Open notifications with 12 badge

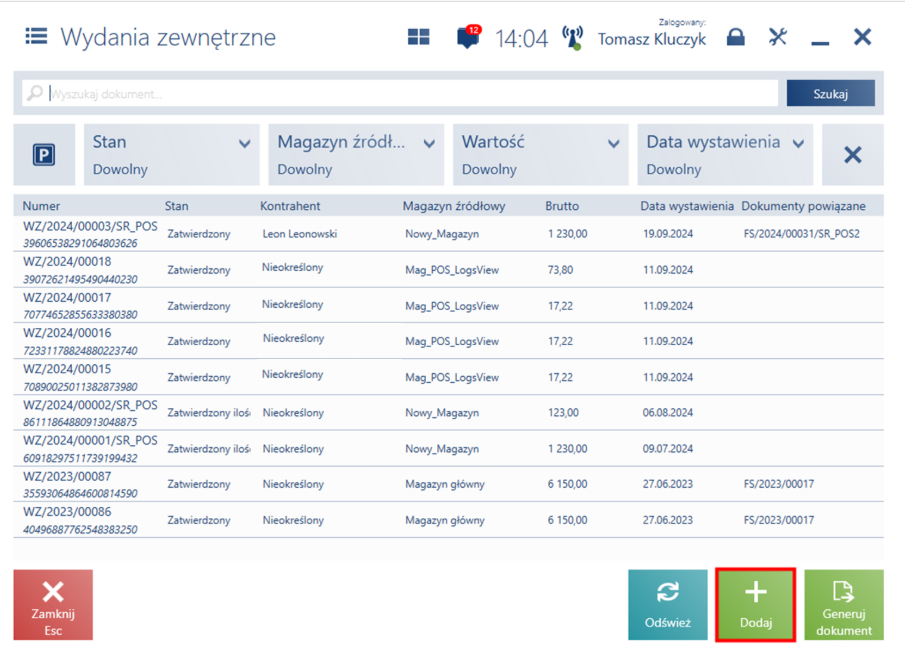pos(467,38)
